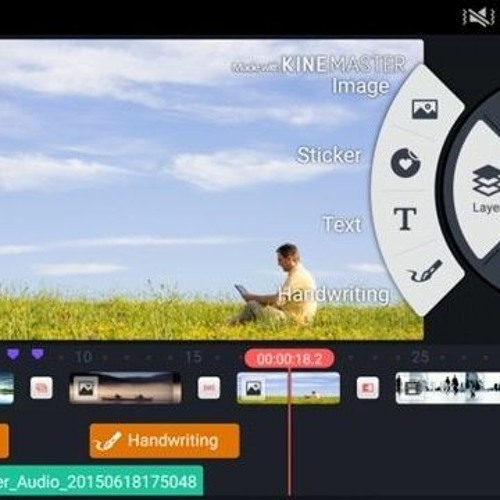Select the white crowd video clip
Viewport: 500px width, 500px height.
[448, 388]
